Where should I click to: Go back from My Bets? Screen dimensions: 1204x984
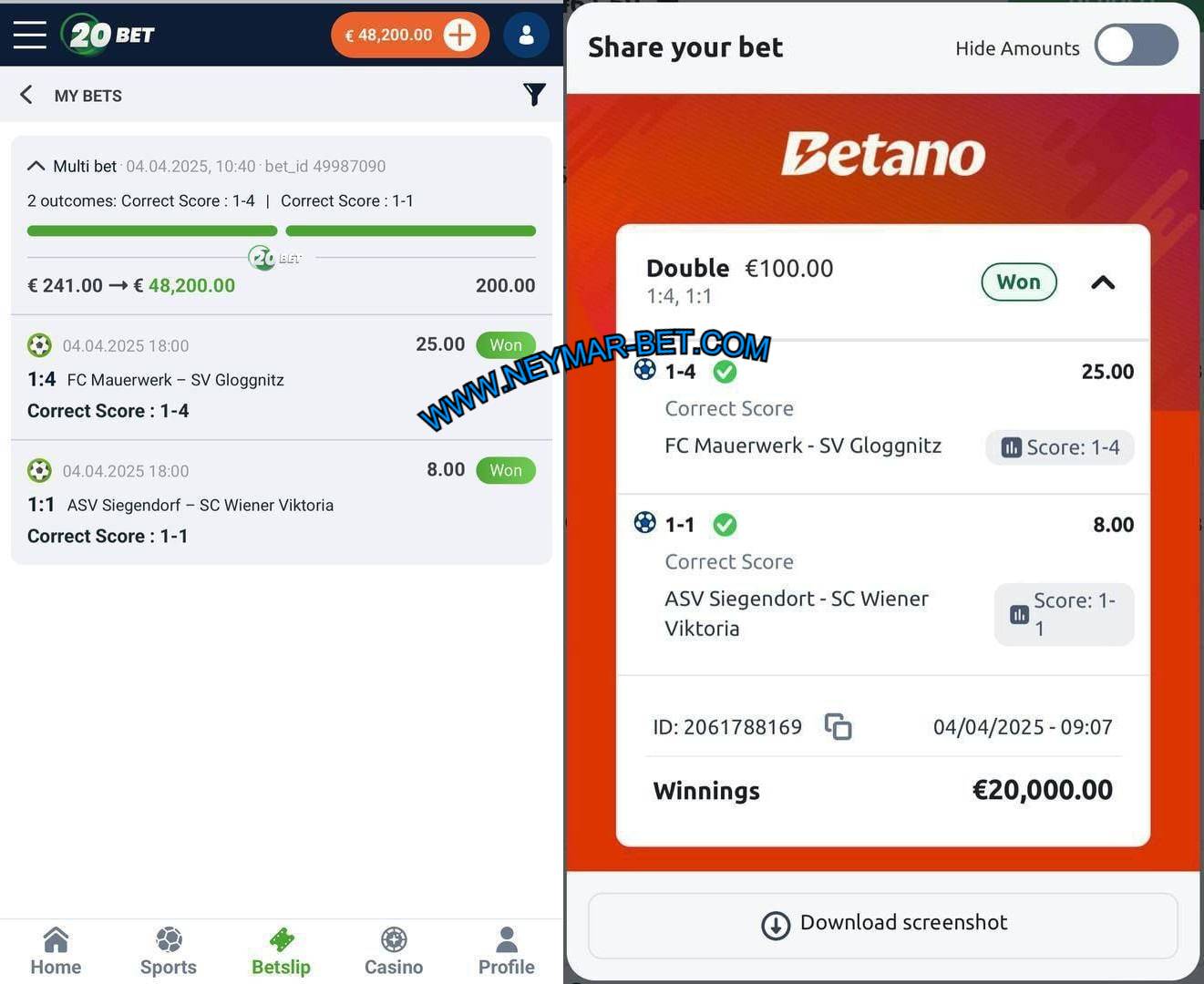click(x=26, y=95)
